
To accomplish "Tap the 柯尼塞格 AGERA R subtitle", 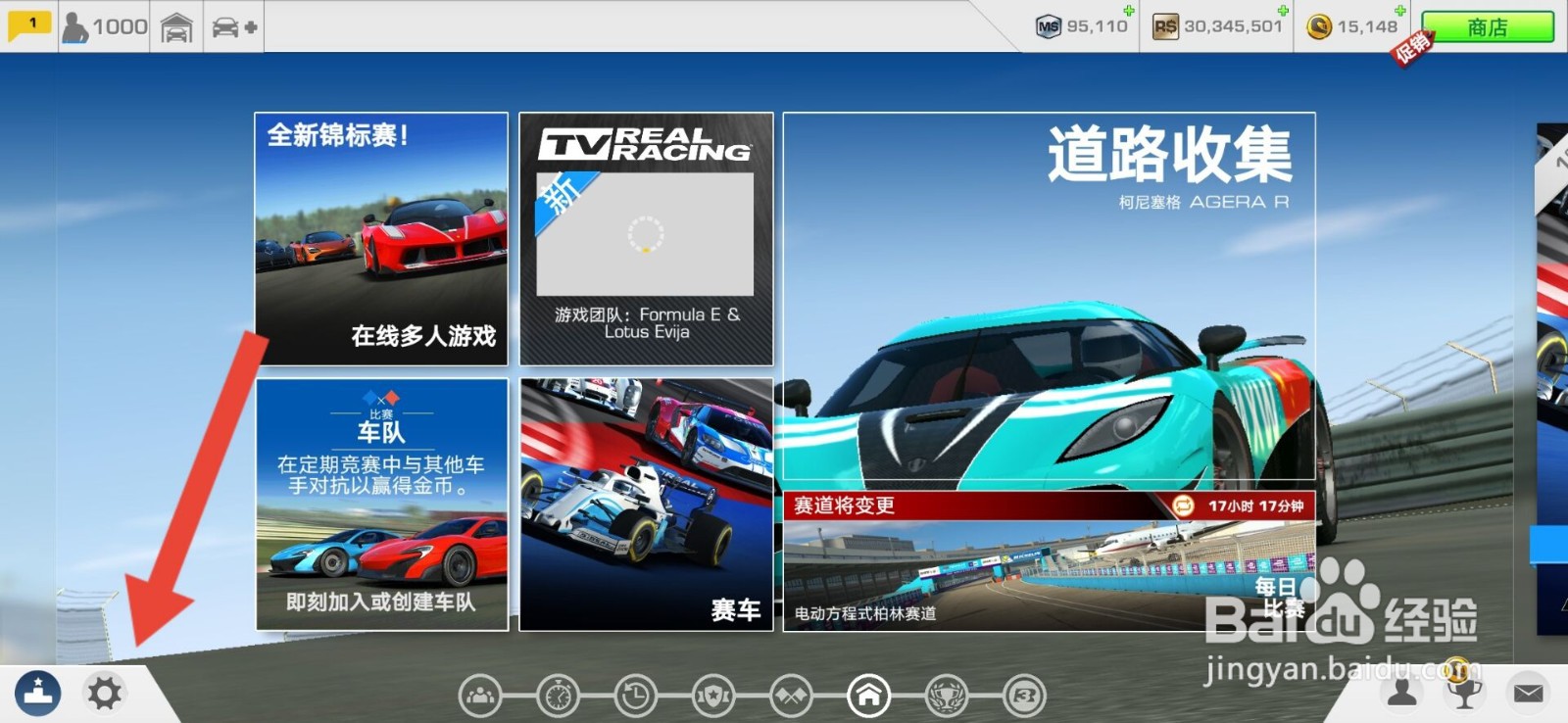I will (x=1204, y=202).
